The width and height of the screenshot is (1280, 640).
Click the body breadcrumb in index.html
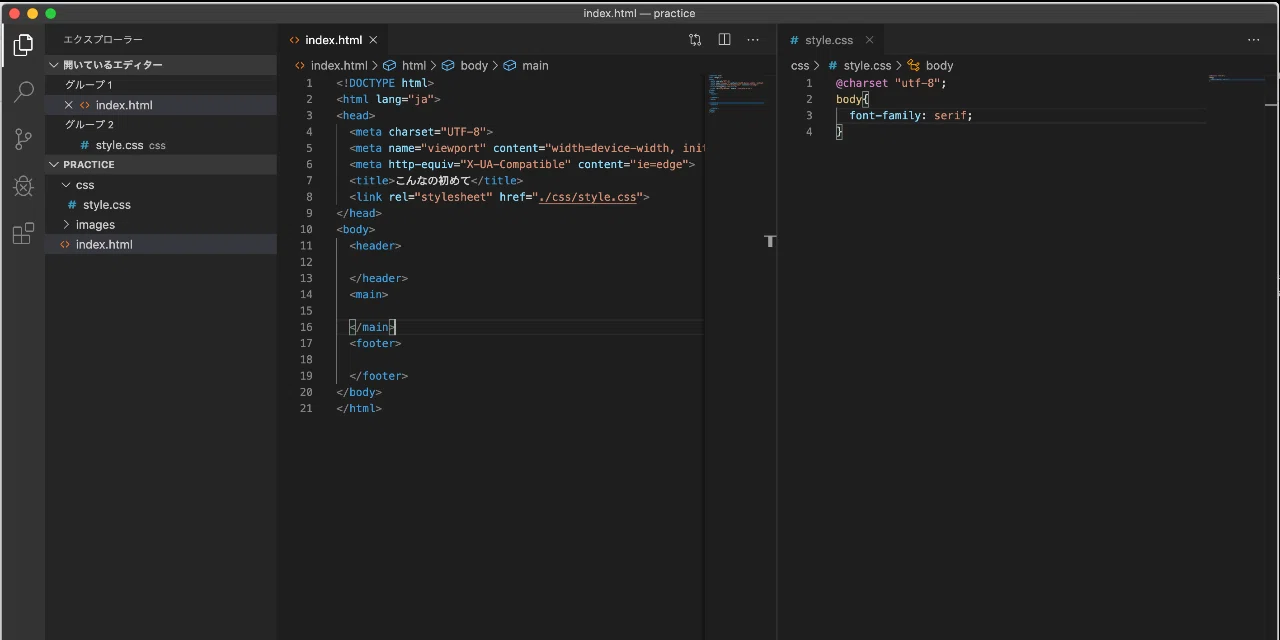pos(464,65)
